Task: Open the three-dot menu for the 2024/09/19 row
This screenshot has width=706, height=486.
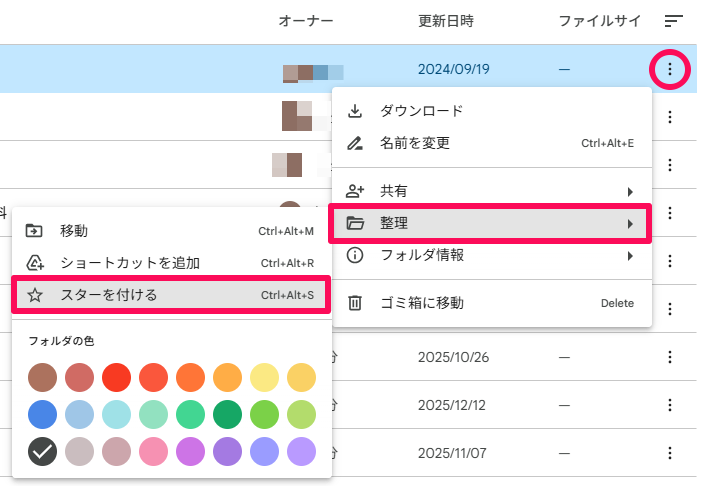Action: [670, 69]
